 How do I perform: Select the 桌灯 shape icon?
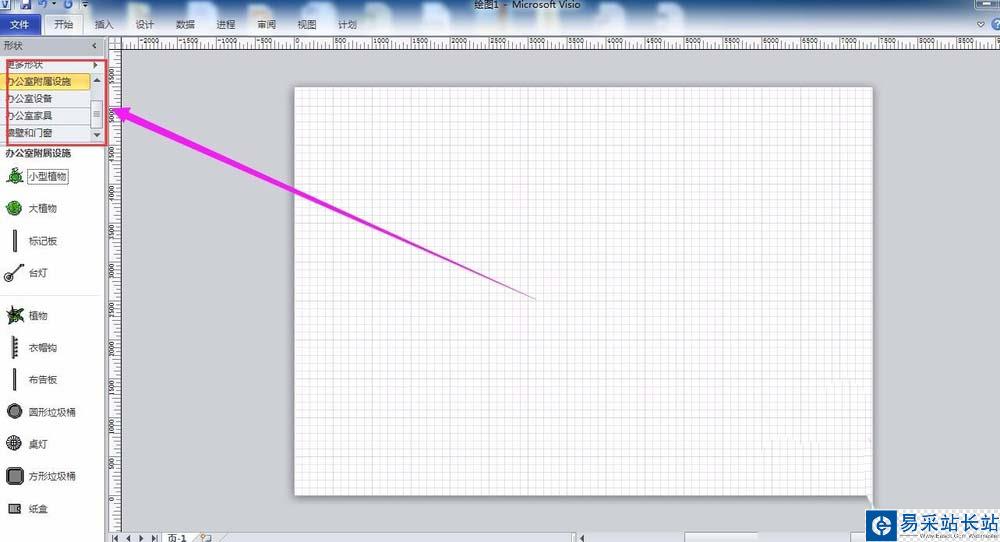(x=14, y=443)
